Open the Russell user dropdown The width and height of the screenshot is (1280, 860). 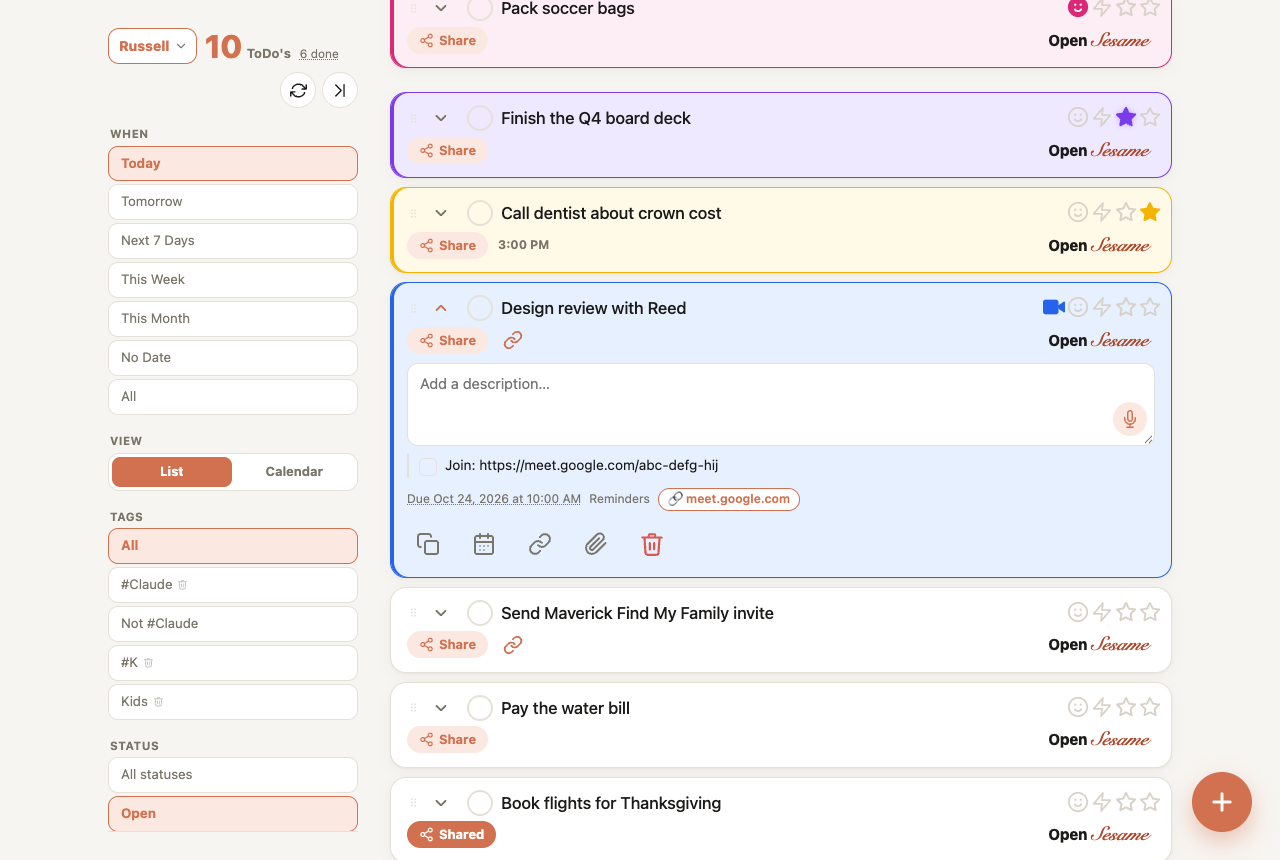[152, 46]
